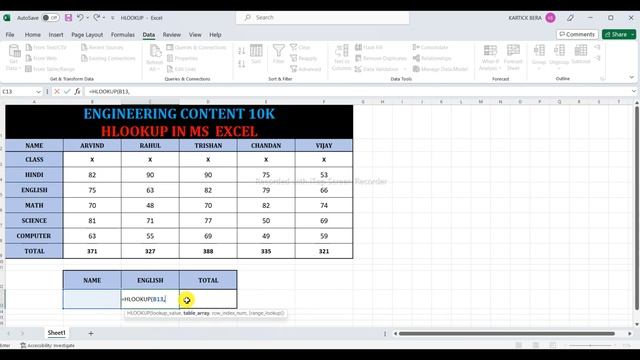640x360 pixels.
Task: Save the workbook via disk icon
Action: pos(68,18)
